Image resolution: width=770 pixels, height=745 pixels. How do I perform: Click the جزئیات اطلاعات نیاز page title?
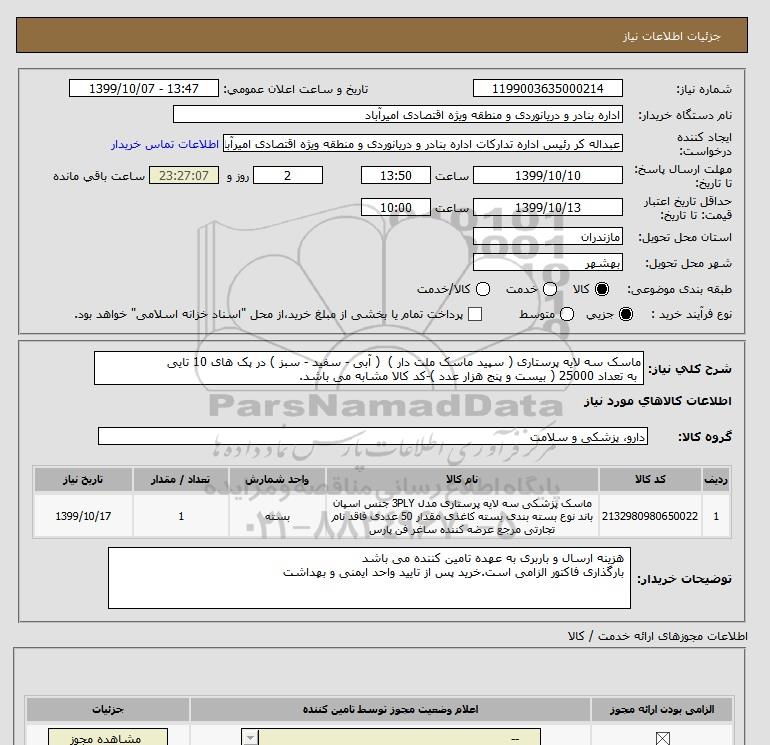tap(672, 36)
